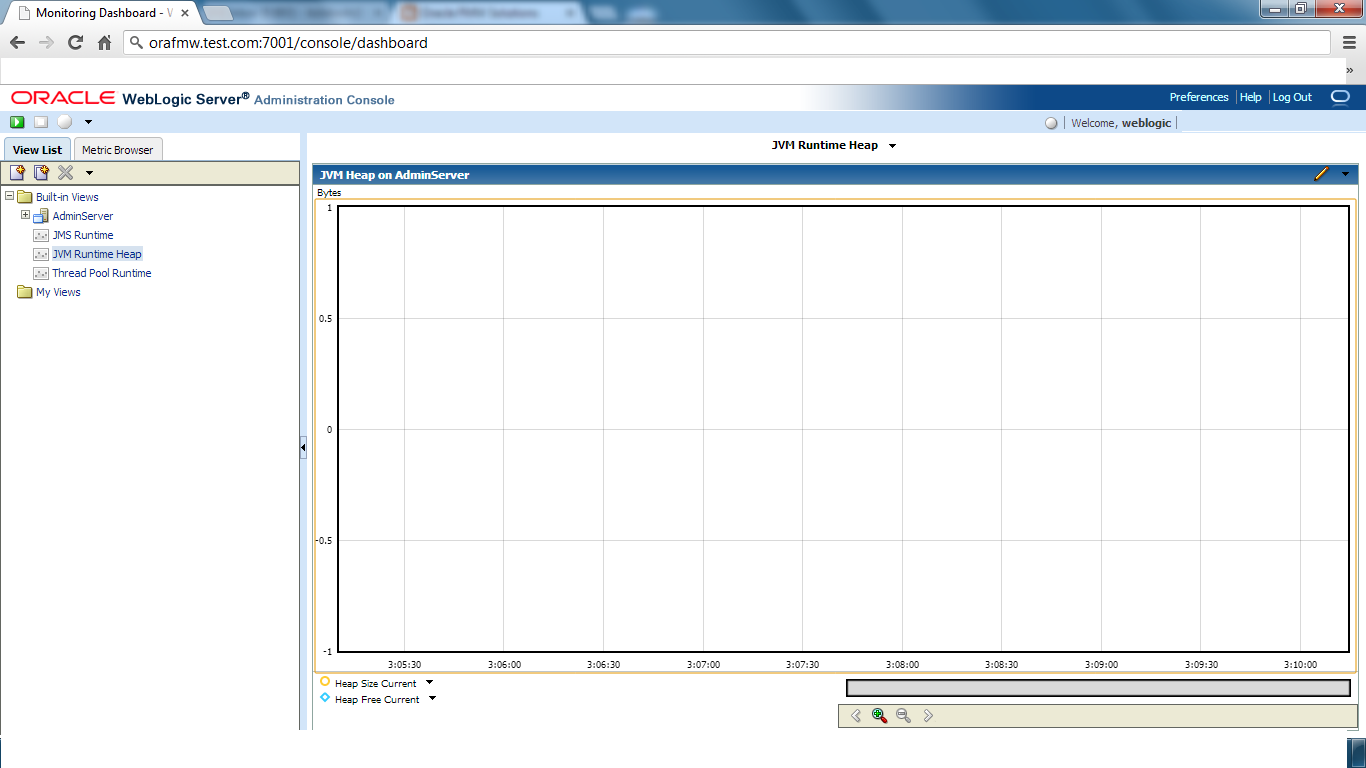Zoom out of the chart with magnifier-minus icon
This screenshot has width=1366, height=768.
tap(902, 716)
